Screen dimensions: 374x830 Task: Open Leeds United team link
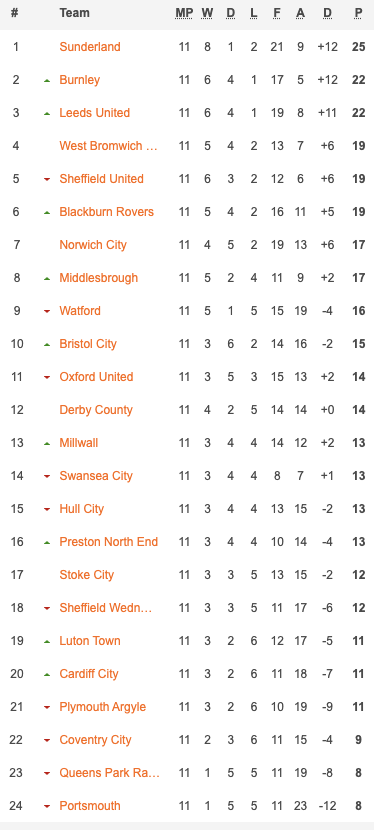pyautogui.click(x=95, y=113)
